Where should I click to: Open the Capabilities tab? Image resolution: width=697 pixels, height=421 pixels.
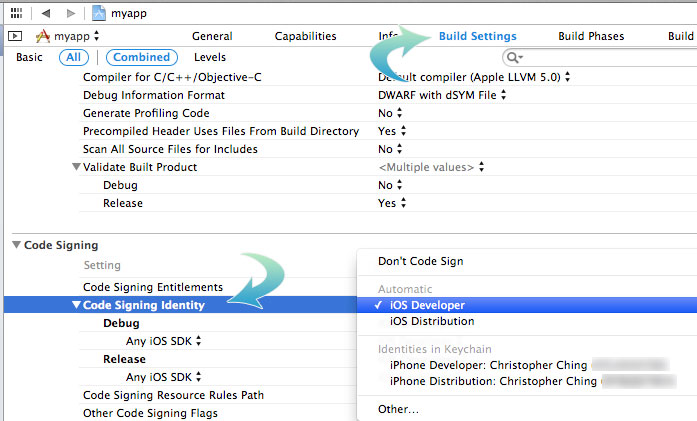(x=305, y=36)
